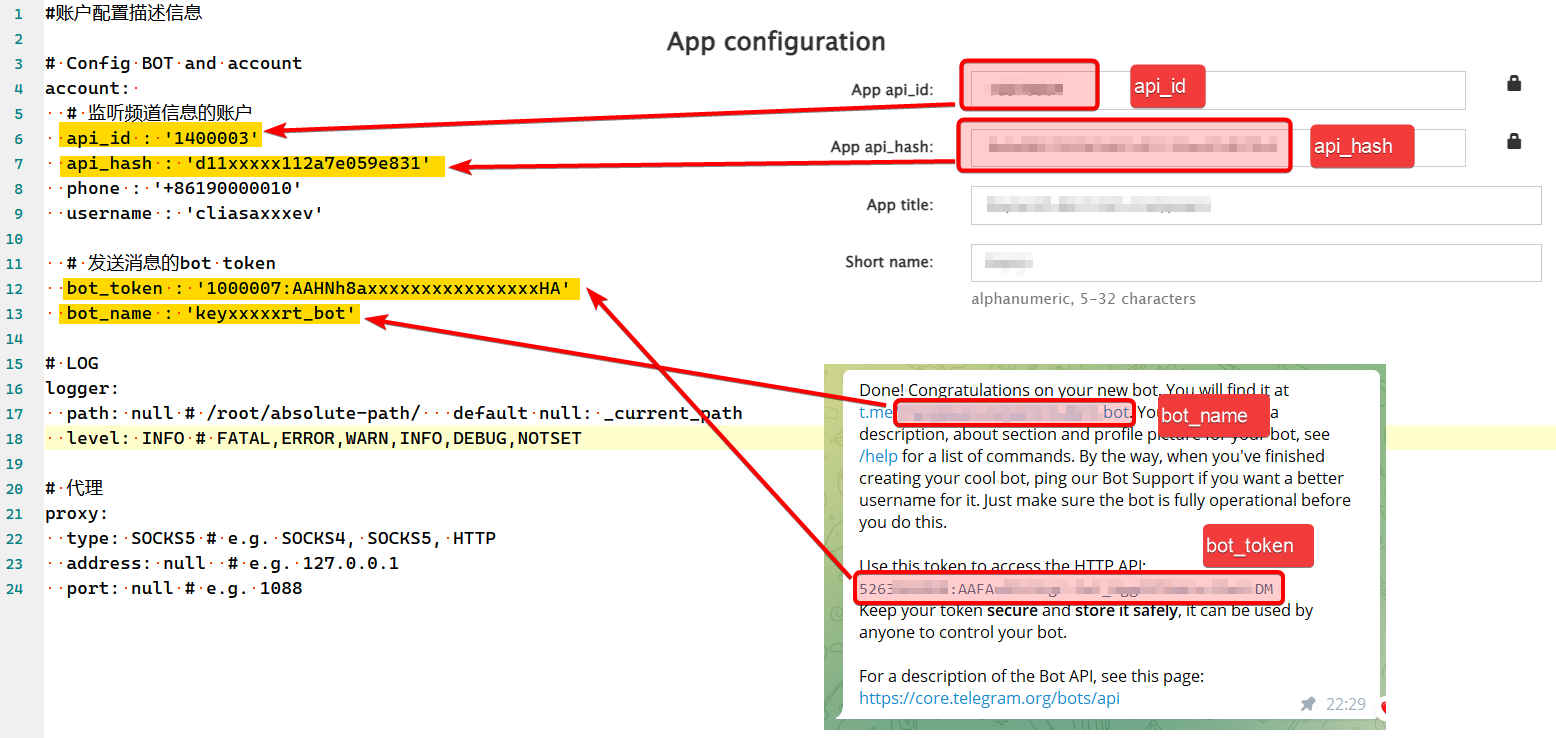Place cursor on the api_hash config line
This screenshot has width=1556, height=738.
coord(250,164)
